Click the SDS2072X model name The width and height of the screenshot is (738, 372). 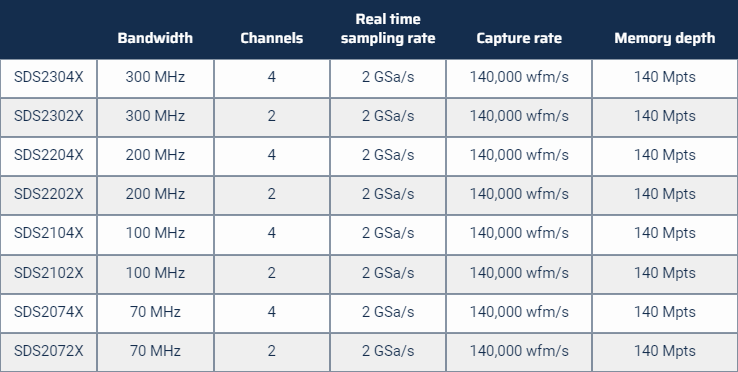[x=48, y=351]
